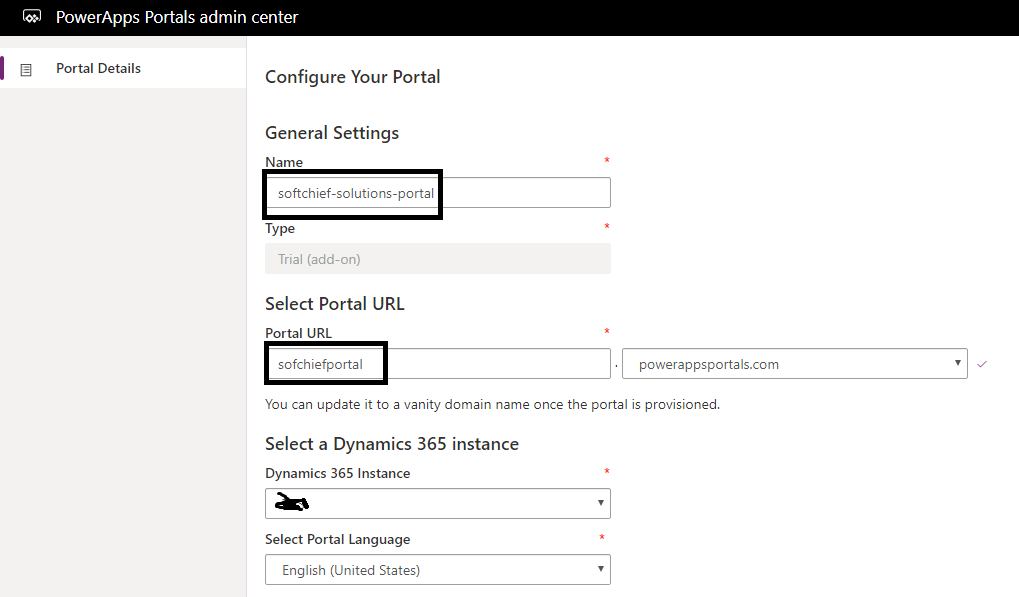Image resolution: width=1019 pixels, height=597 pixels.
Task: Focus the Name field containing softchief-solutions-portal
Action: click(x=437, y=193)
